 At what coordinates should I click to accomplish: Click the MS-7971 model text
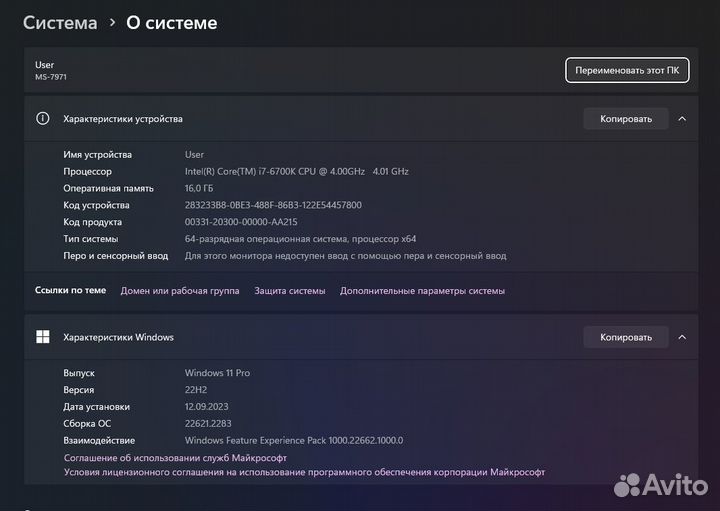click(x=51, y=77)
